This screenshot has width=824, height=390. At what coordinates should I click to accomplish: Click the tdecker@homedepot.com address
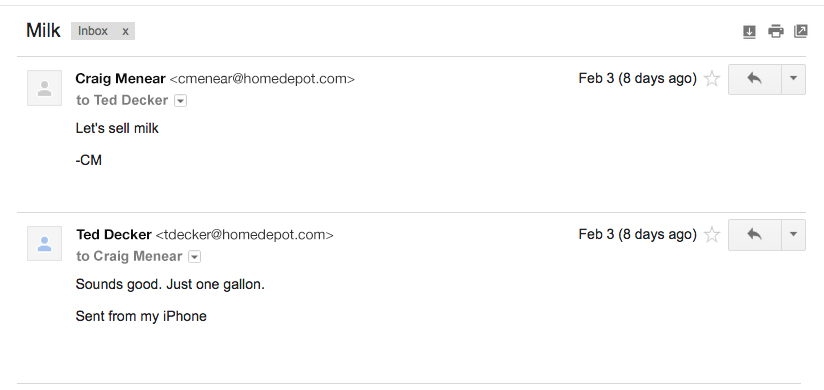(x=244, y=234)
